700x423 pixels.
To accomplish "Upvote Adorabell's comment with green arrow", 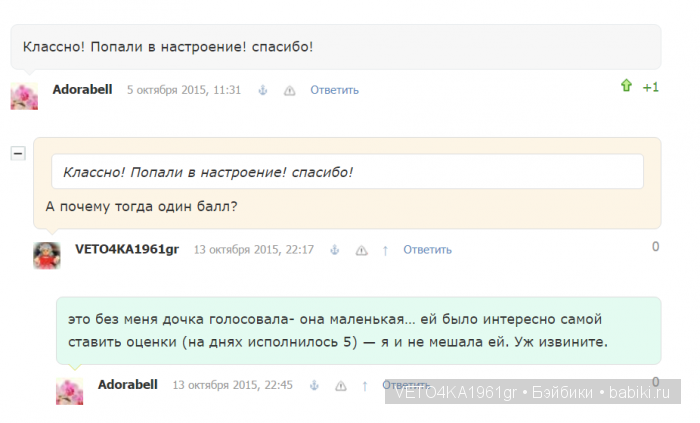I will pos(626,85).
